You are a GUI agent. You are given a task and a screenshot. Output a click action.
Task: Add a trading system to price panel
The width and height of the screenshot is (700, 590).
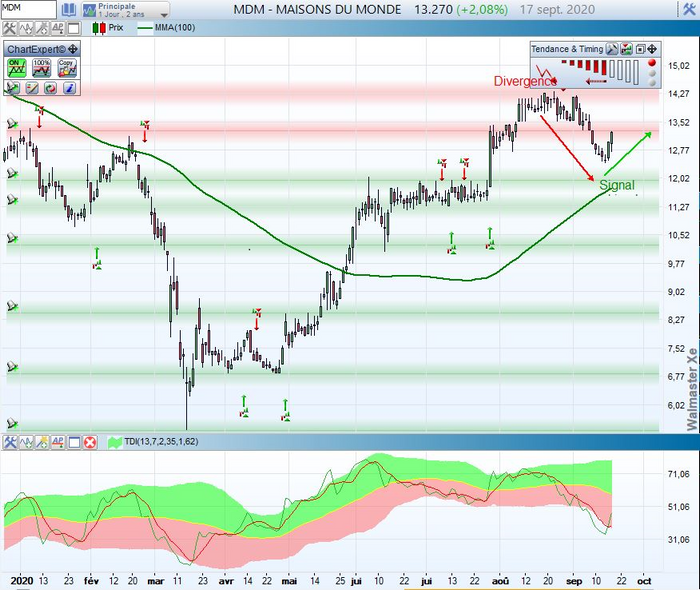pos(42,28)
